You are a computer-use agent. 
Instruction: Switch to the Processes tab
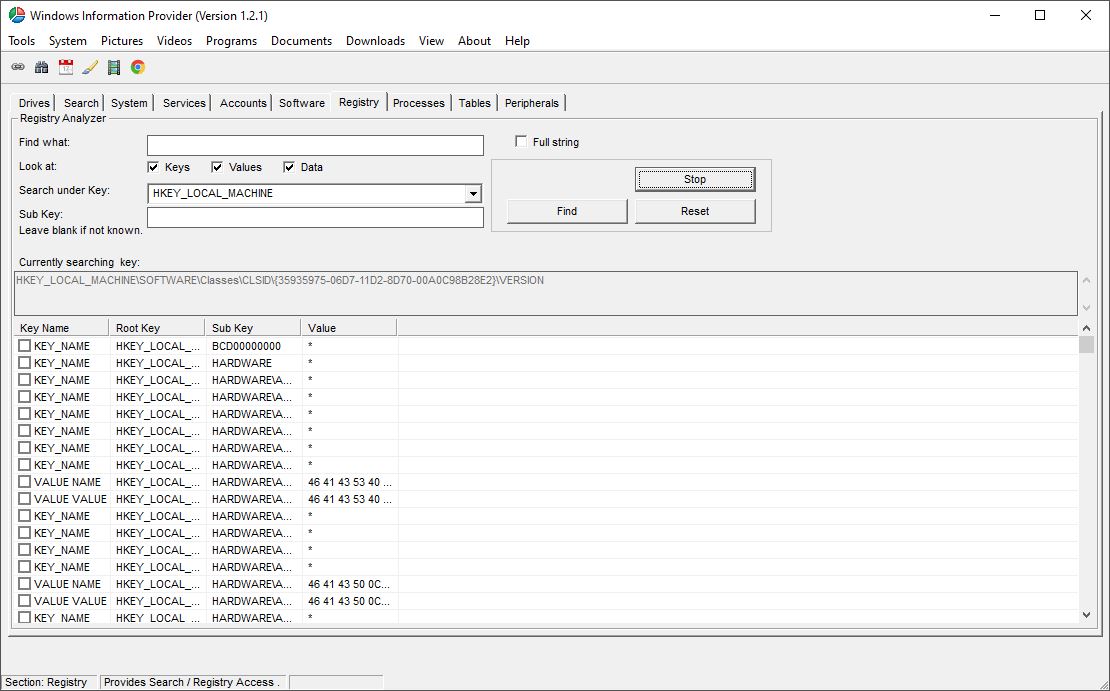pyautogui.click(x=418, y=102)
